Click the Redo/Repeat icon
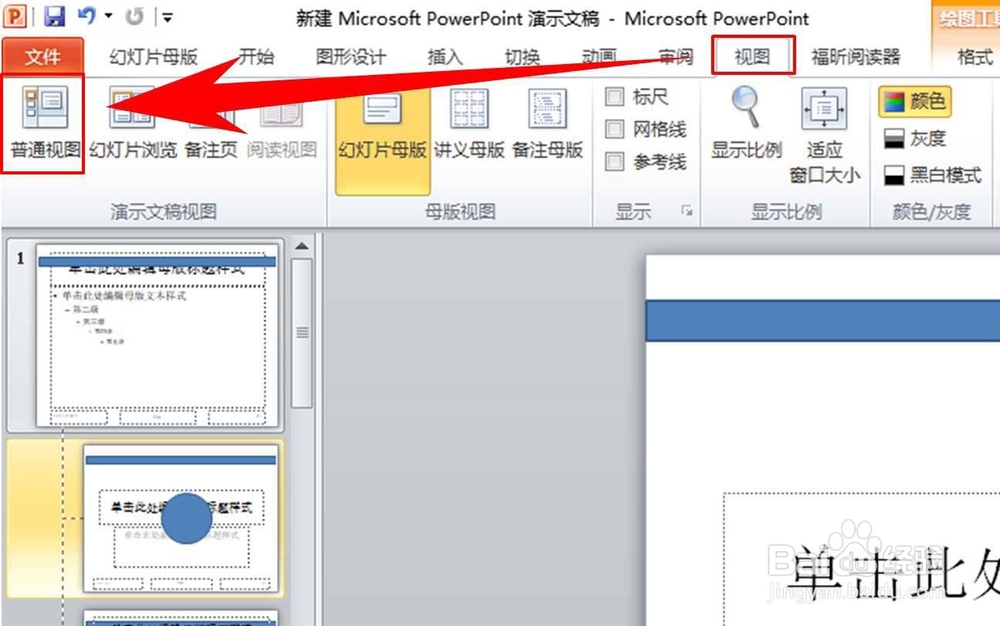This screenshot has height=626, width=1000. 135,16
